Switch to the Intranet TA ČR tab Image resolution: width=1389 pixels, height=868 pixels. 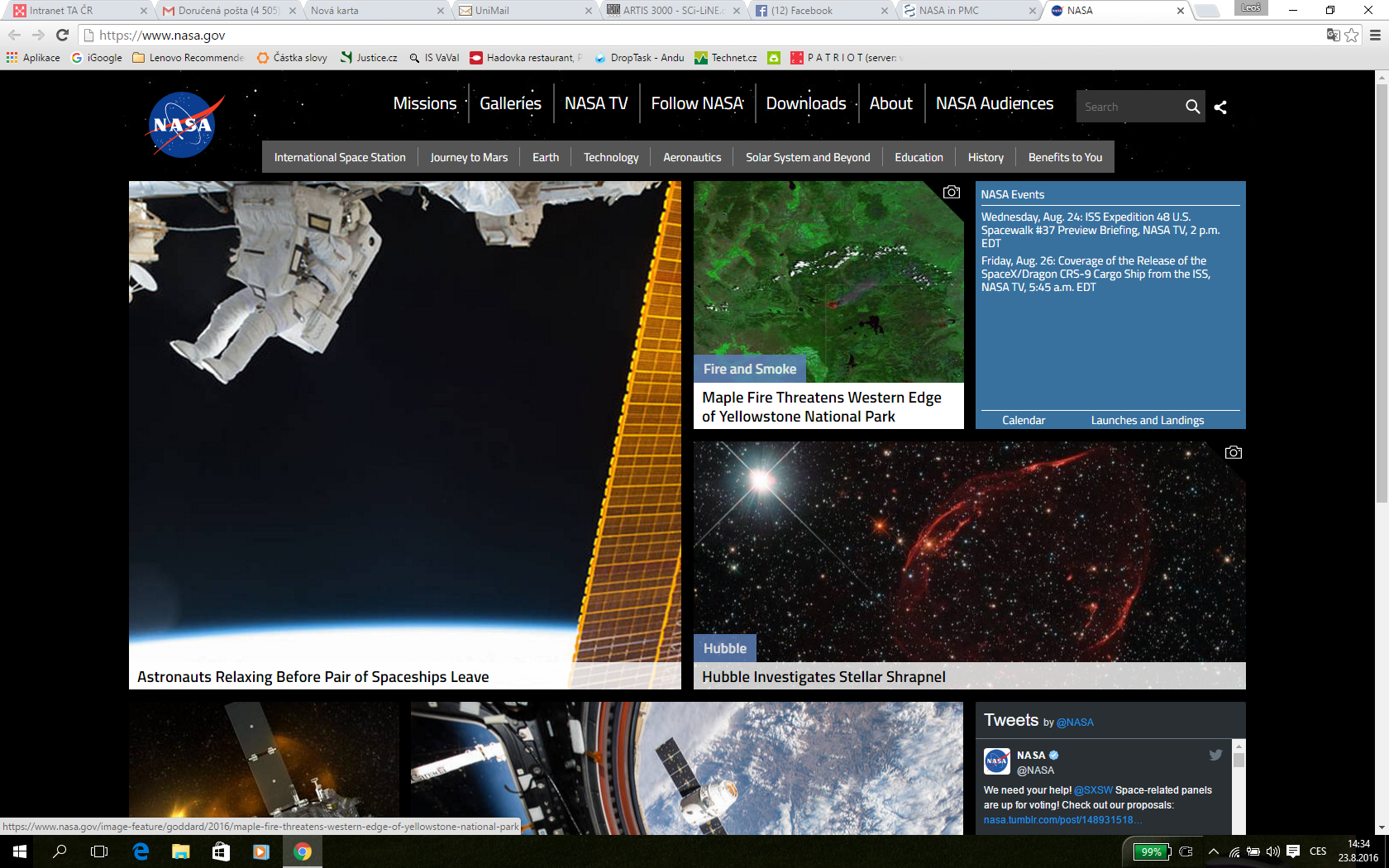point(79,11)
